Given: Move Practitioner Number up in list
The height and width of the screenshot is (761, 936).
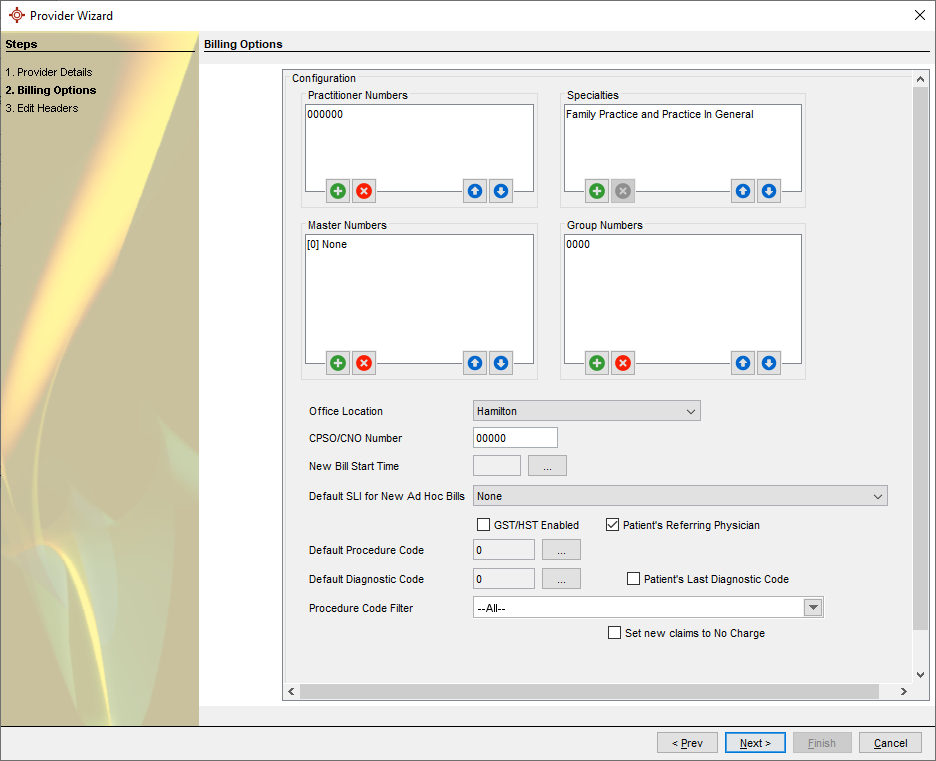Looking at the screenshot, I should coord(475,191).
